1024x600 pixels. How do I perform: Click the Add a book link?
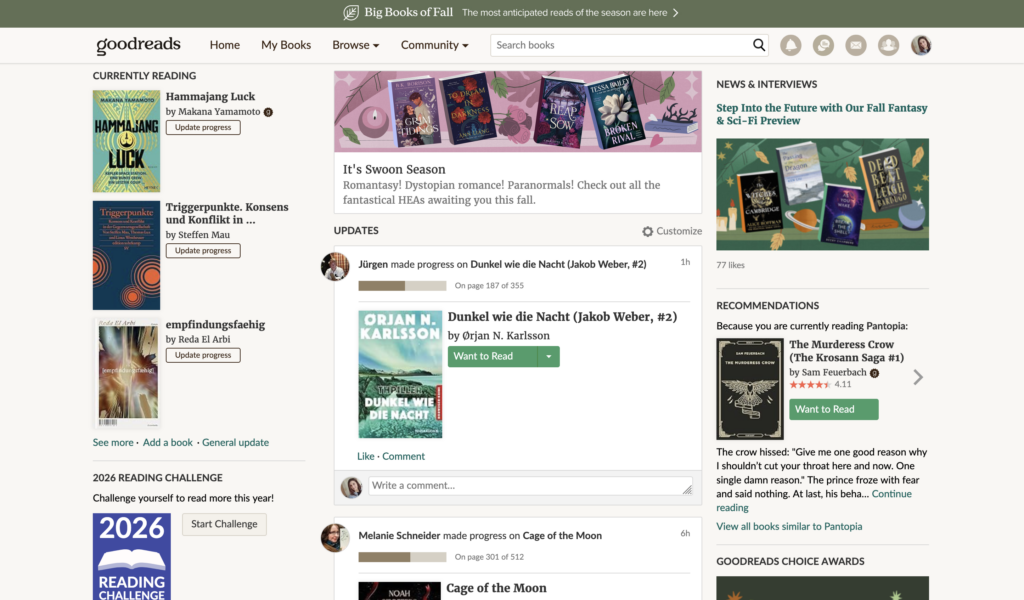pyautogui.click(x=168, y=443)
